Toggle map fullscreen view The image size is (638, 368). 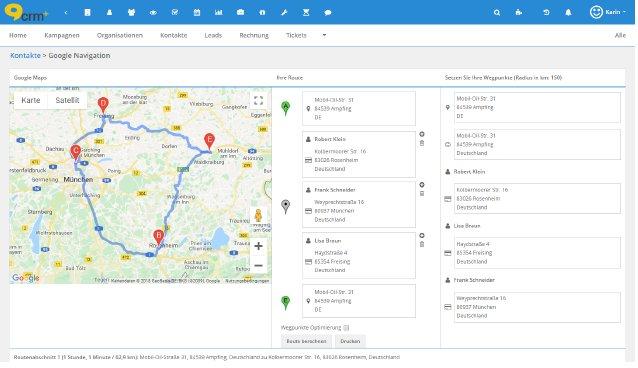coord(258,100)
